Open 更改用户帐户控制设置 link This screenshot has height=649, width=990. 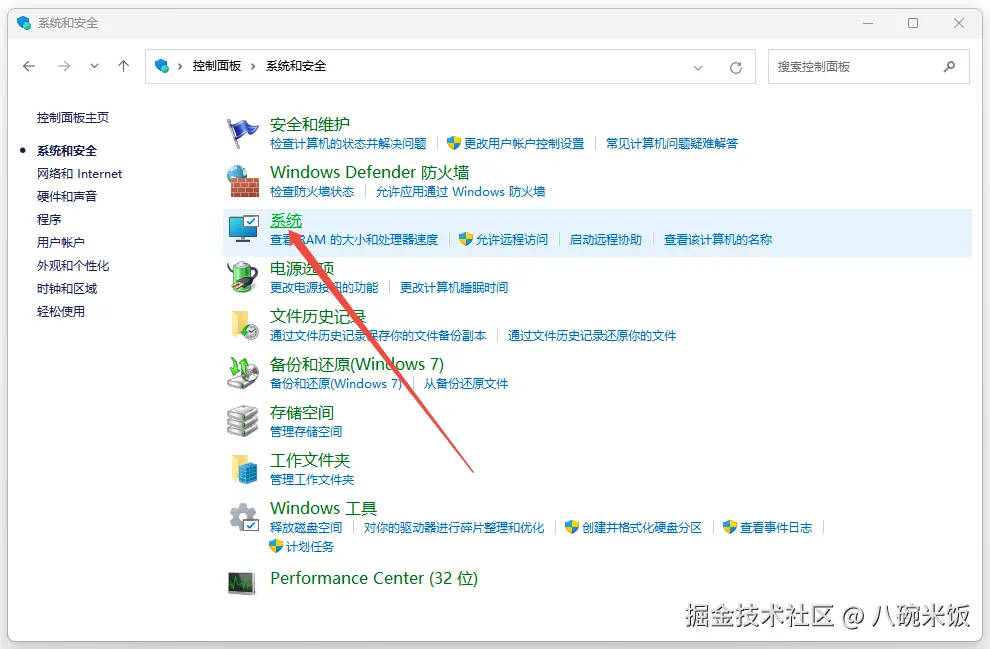coord(523,143)
